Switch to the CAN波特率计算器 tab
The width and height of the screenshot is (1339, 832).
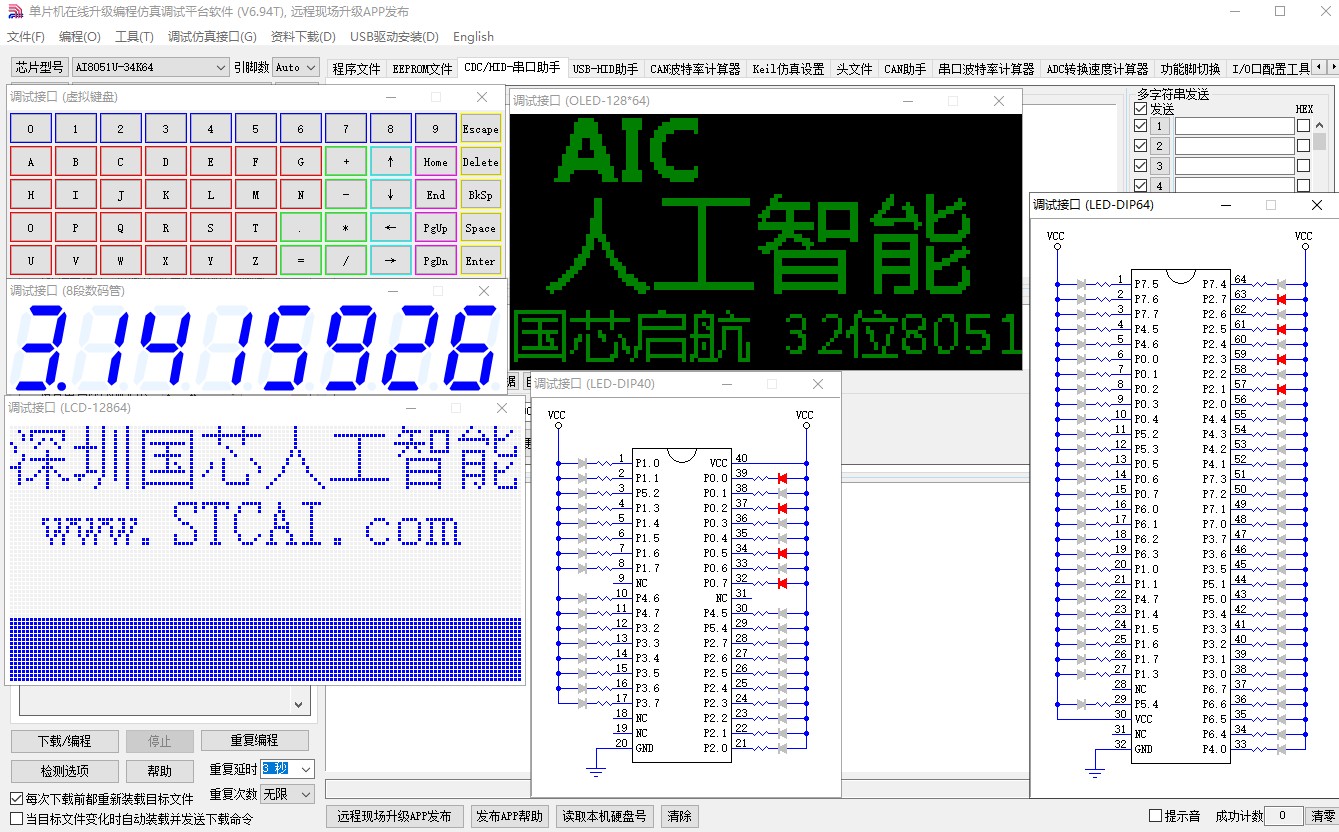(x=695, y=69)
